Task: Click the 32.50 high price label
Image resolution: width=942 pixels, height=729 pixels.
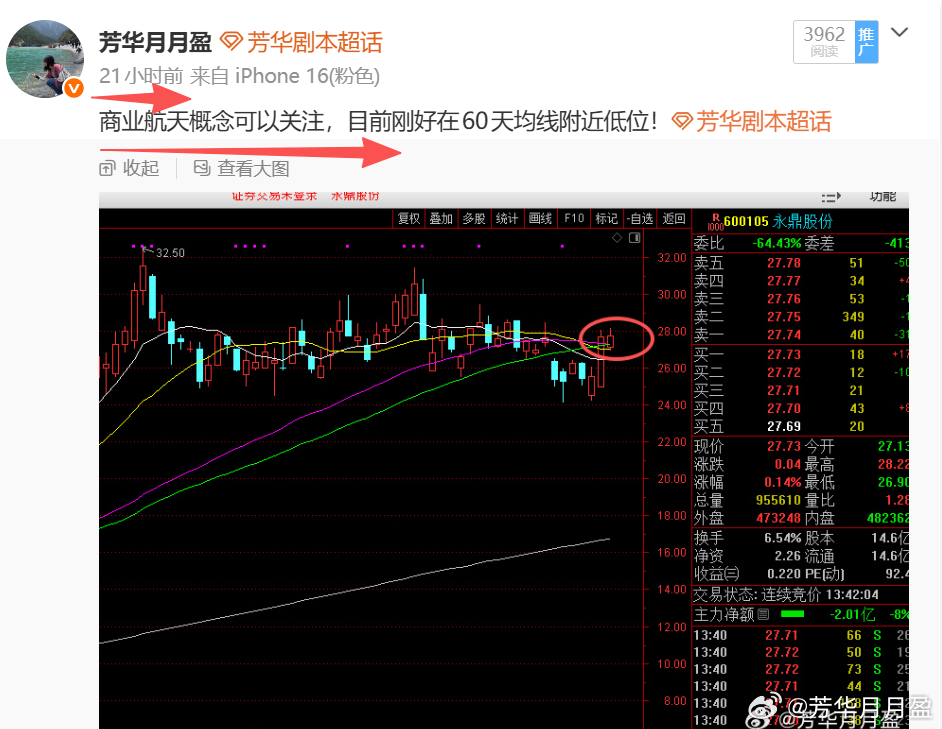Action: 171,253
